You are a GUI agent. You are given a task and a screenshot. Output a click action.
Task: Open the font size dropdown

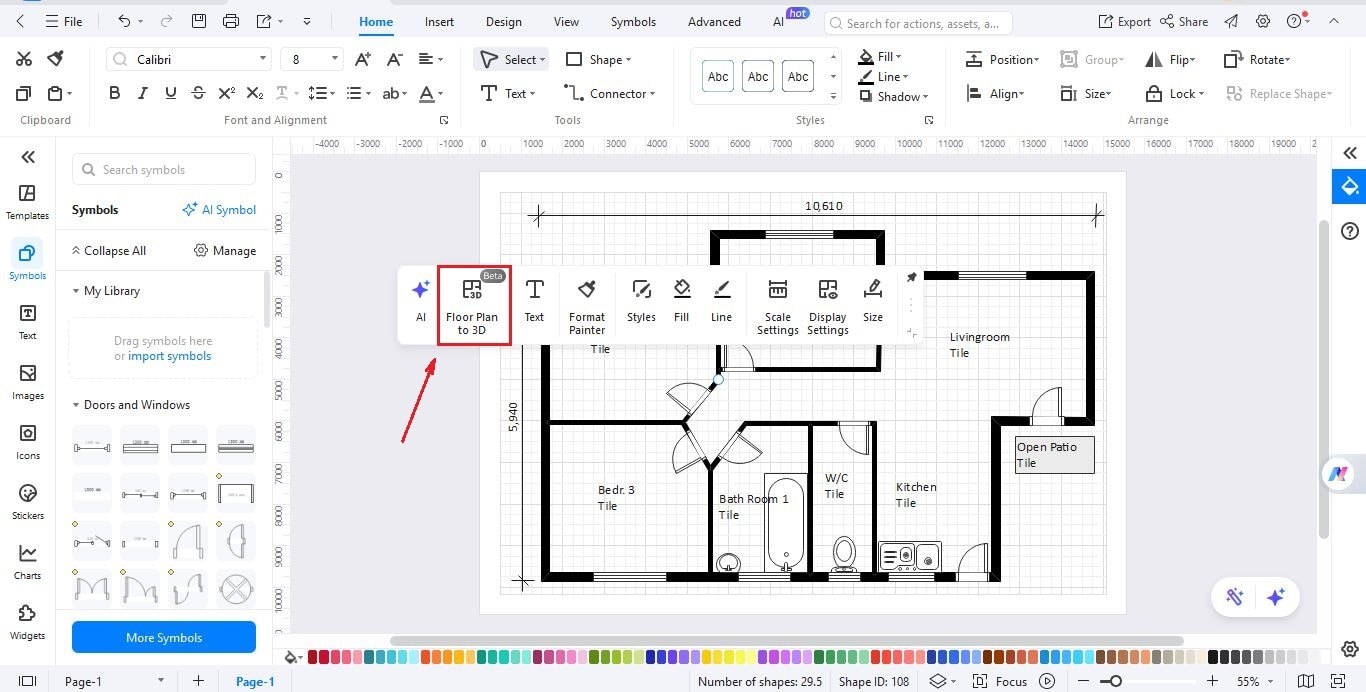(333, 59)
